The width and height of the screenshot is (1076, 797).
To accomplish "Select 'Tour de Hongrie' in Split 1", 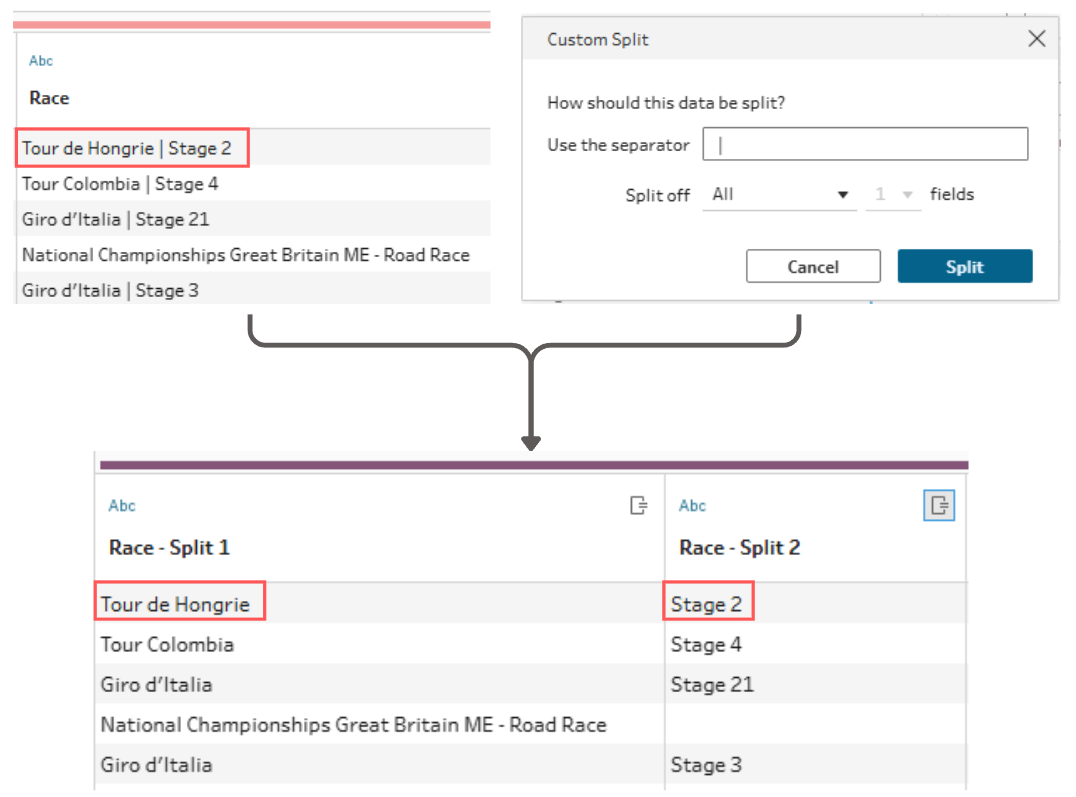I will (175, 604).
